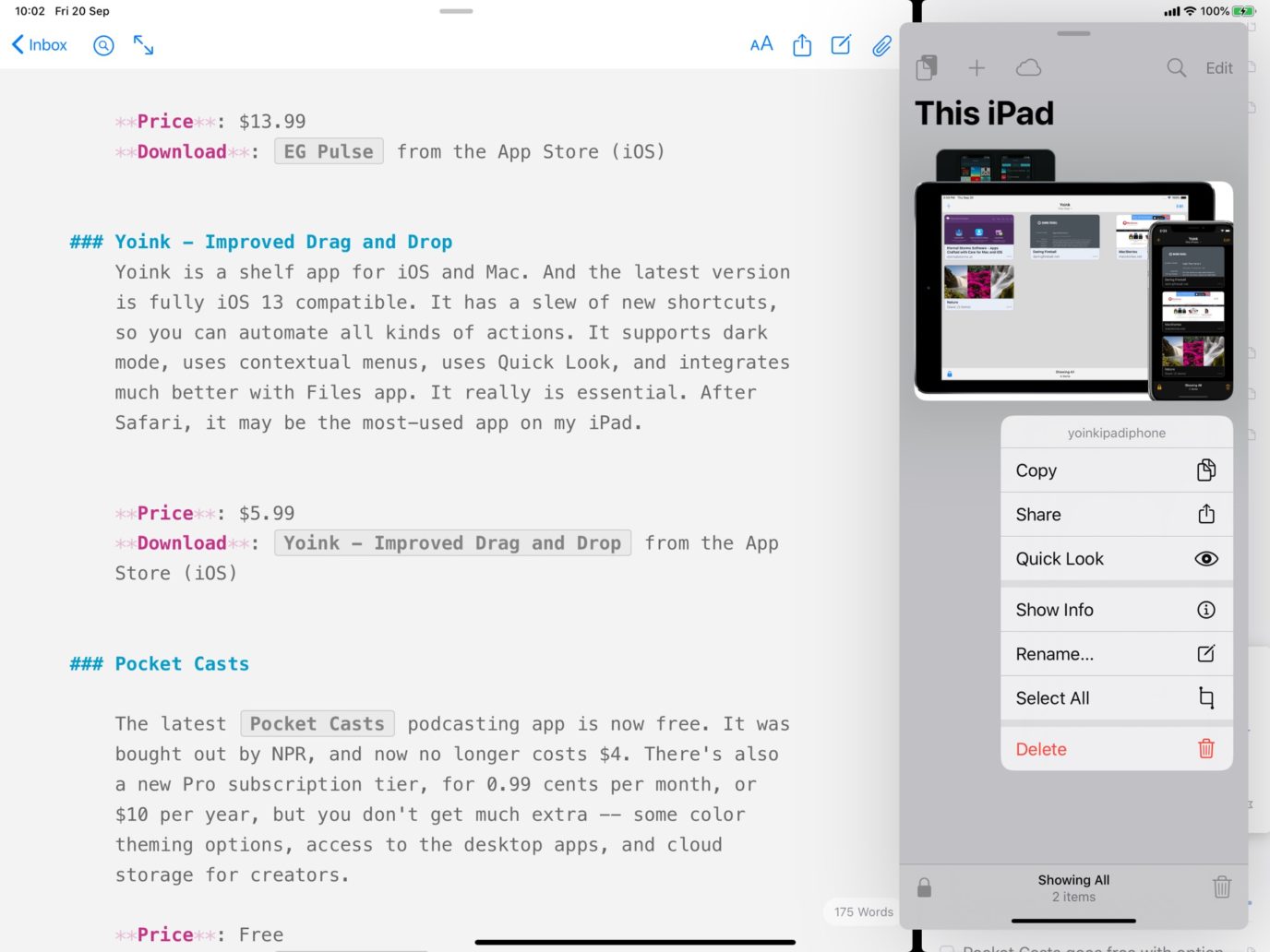Tap the AA text size icon
The width and height of the screenshot is (1270, 952).
(760, 43)
